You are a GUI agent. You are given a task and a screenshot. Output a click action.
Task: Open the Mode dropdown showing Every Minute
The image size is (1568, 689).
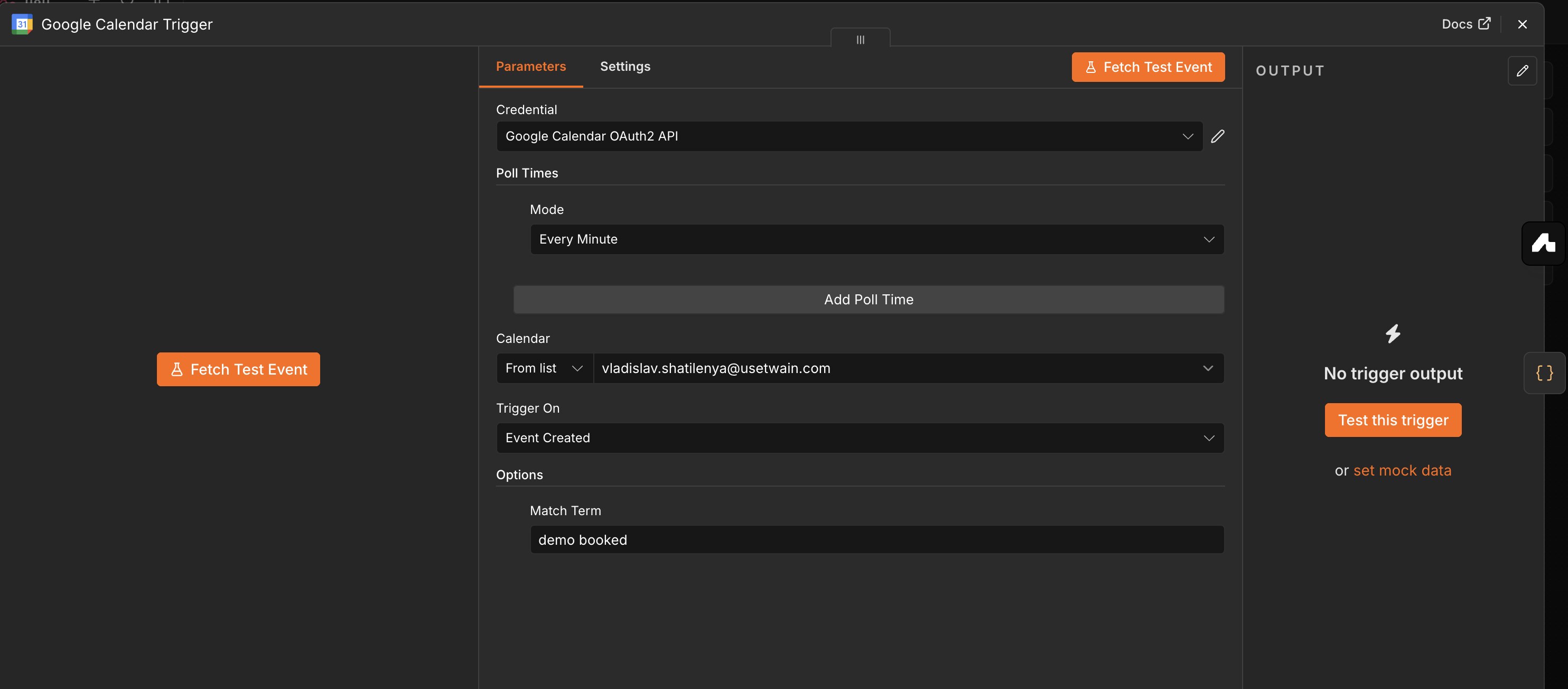[x=877, y=239]
